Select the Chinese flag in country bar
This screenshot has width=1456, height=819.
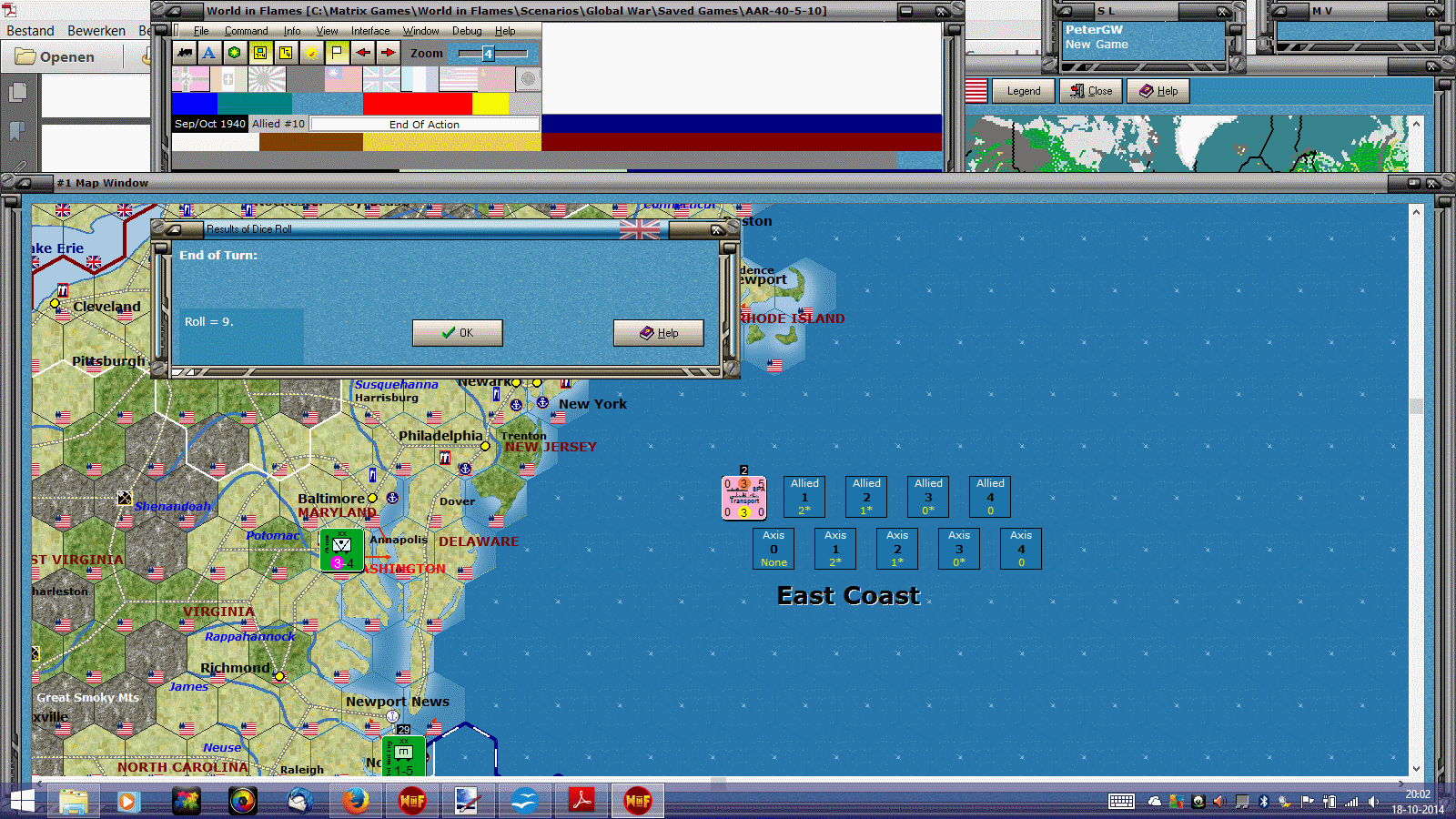click(x=343, y=79)
